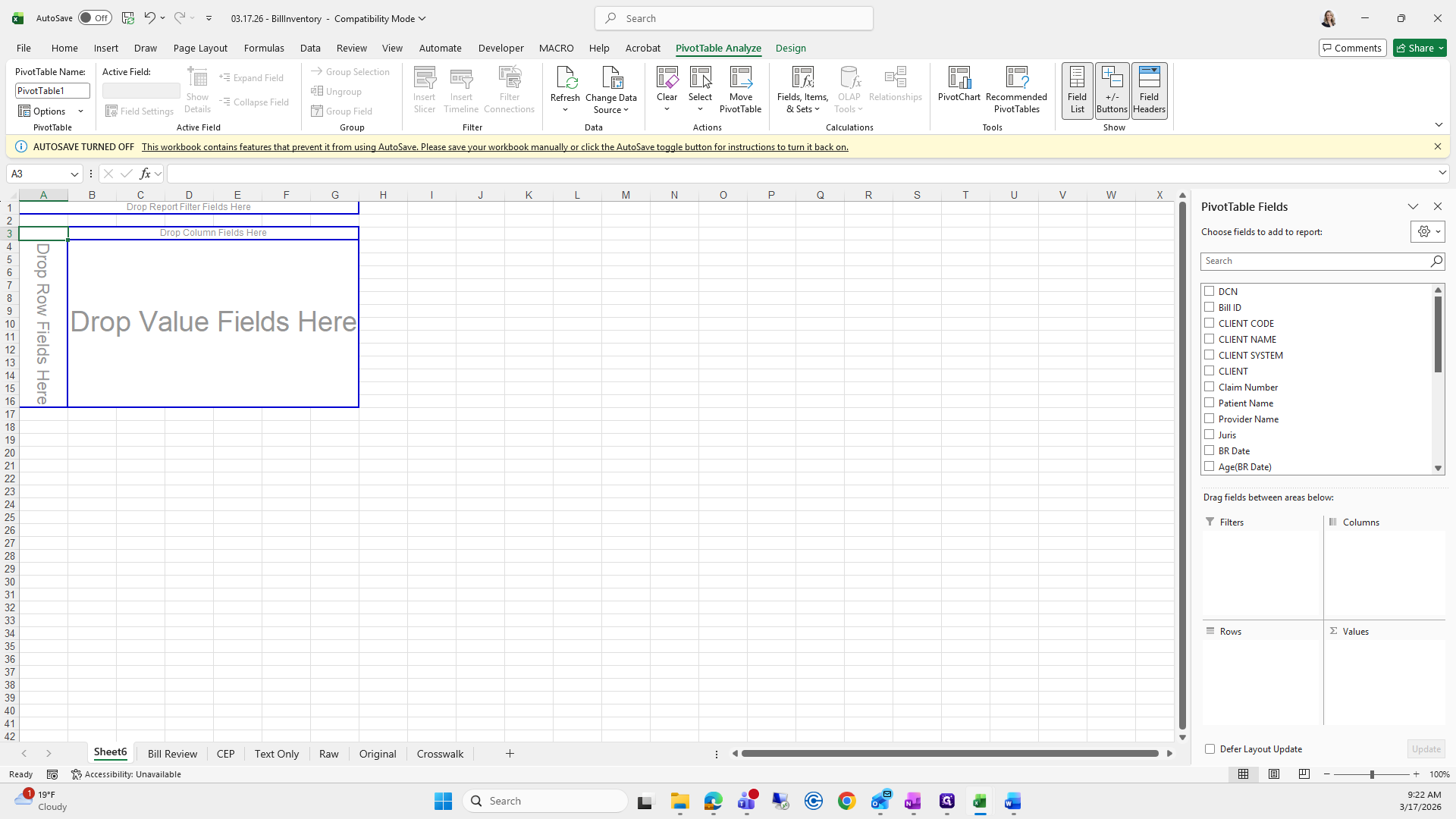Click the zoom slider handle

pos(1371,774)
